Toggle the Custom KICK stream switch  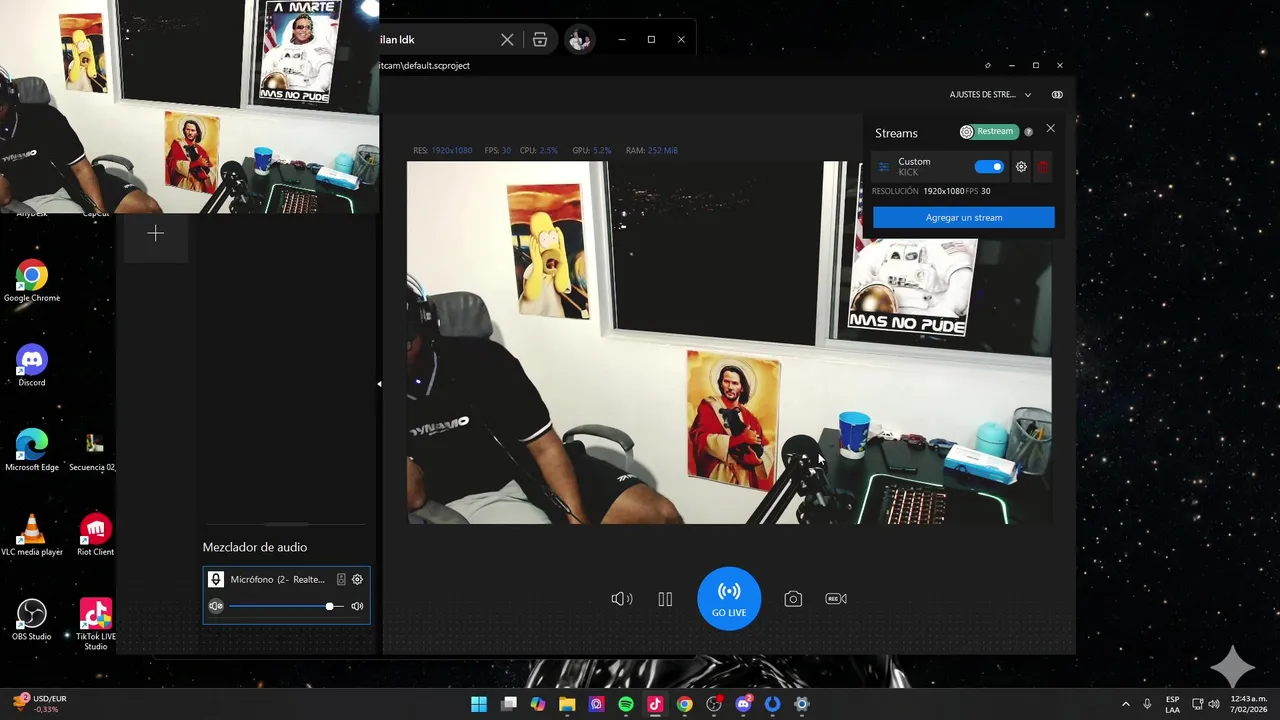click(989, 167)
